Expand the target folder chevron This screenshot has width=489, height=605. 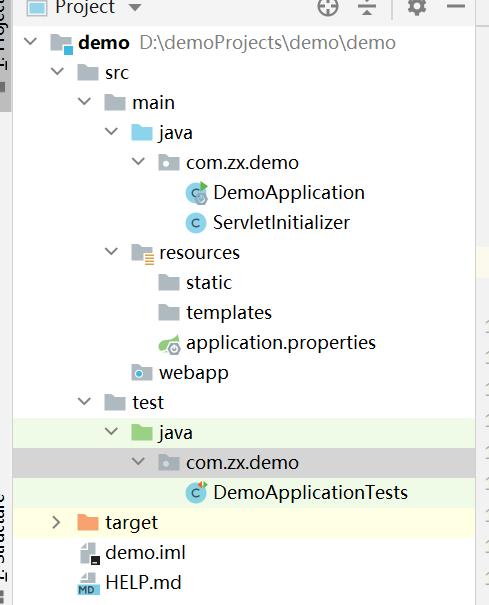pos(56,522)
